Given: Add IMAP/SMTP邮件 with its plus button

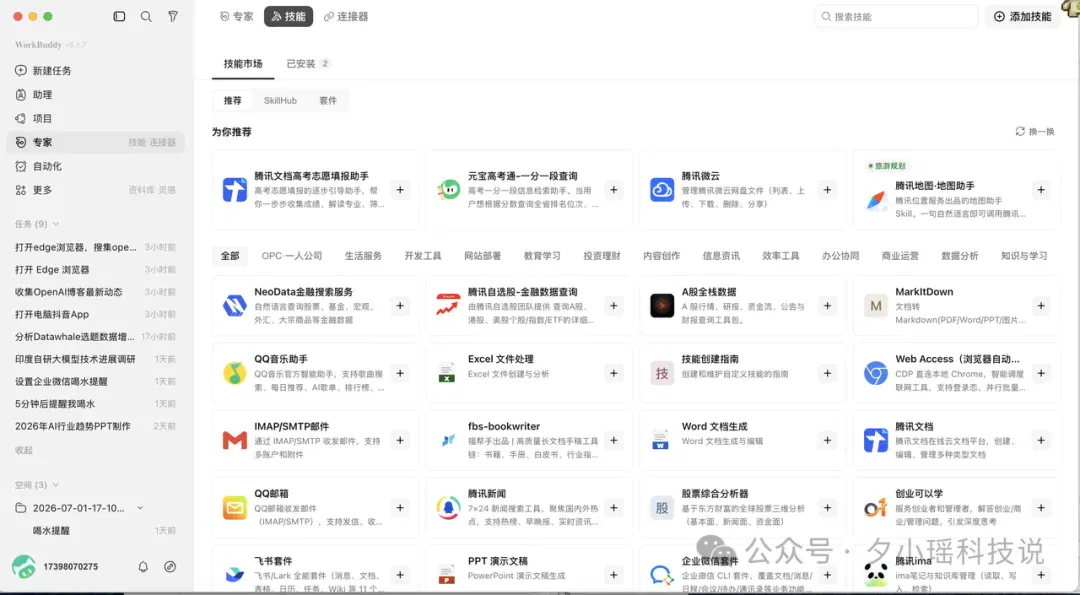Looking at the screenshot, I should (400, 440).
